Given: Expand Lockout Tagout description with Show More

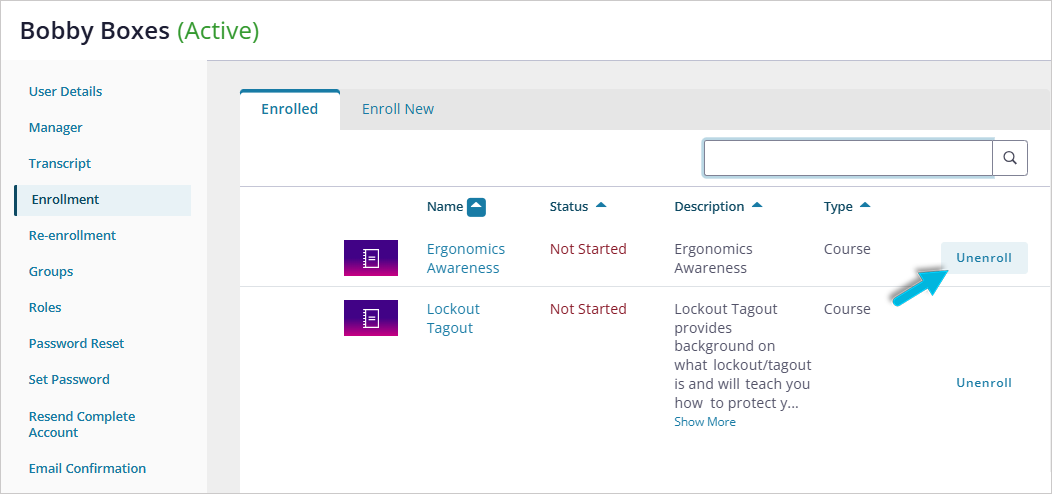Looking at the screenshot, I should (x=705, y=422).
